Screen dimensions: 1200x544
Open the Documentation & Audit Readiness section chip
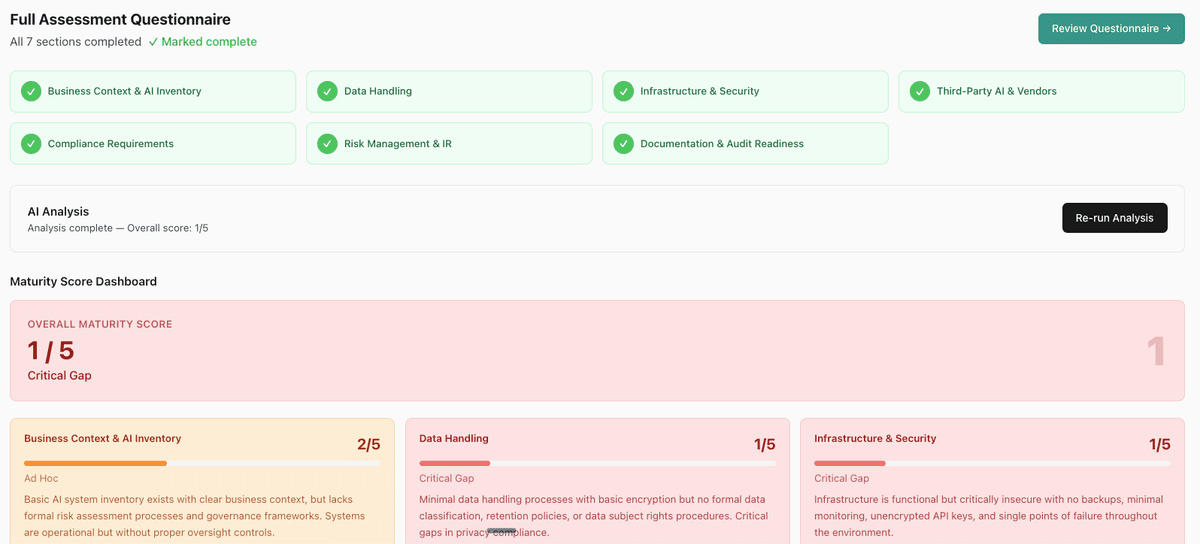click(x=745, y=143)
